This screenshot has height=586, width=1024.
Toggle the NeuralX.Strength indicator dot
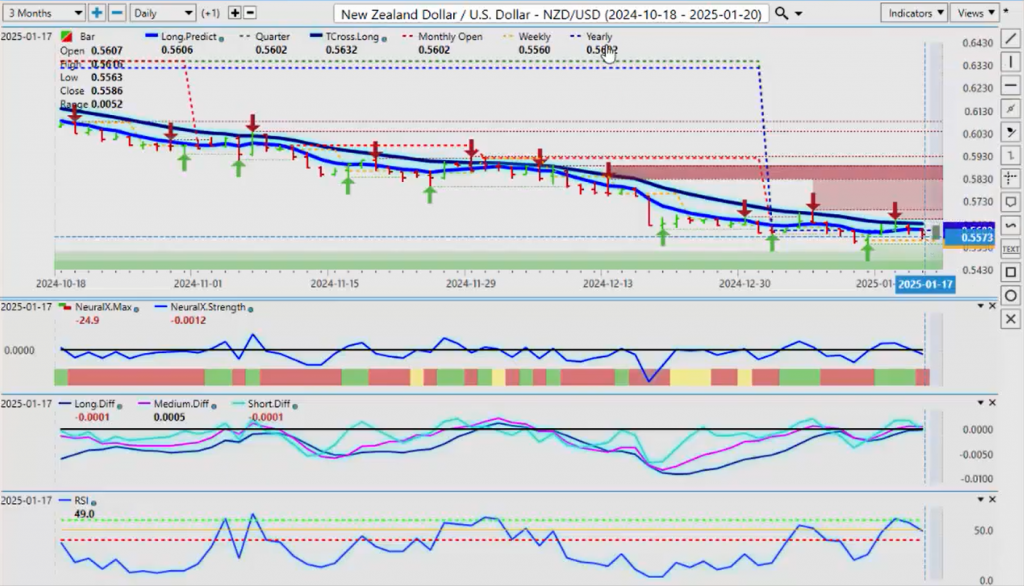coord(248,308)
